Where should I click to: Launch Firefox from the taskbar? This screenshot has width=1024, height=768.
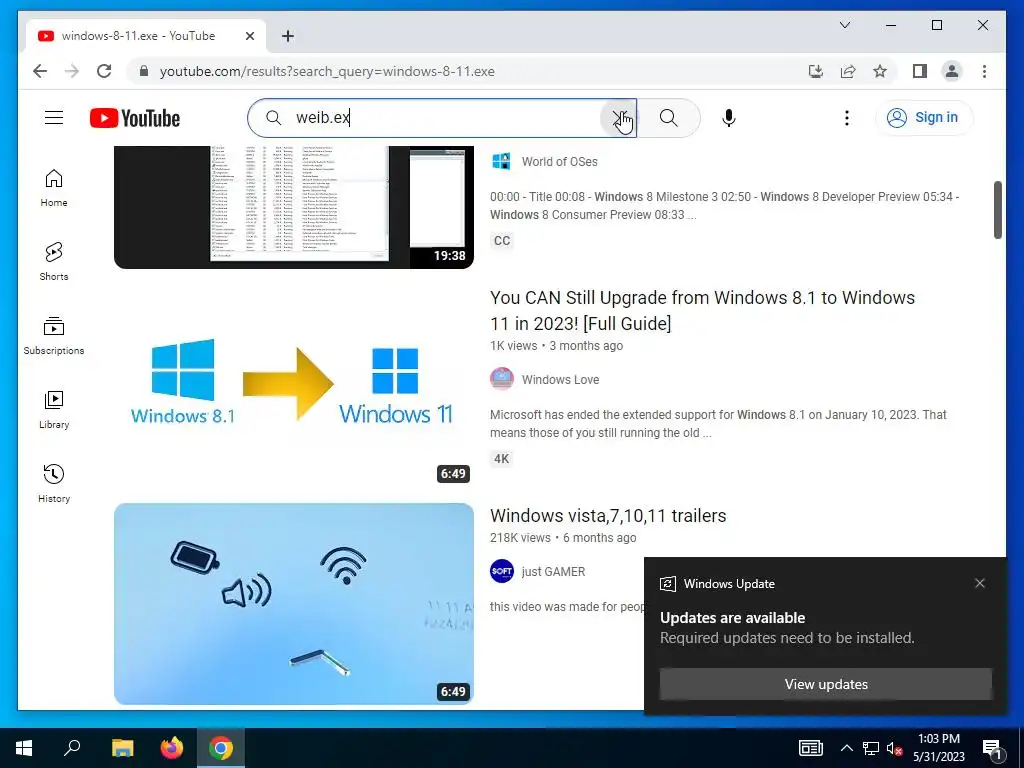172,748
